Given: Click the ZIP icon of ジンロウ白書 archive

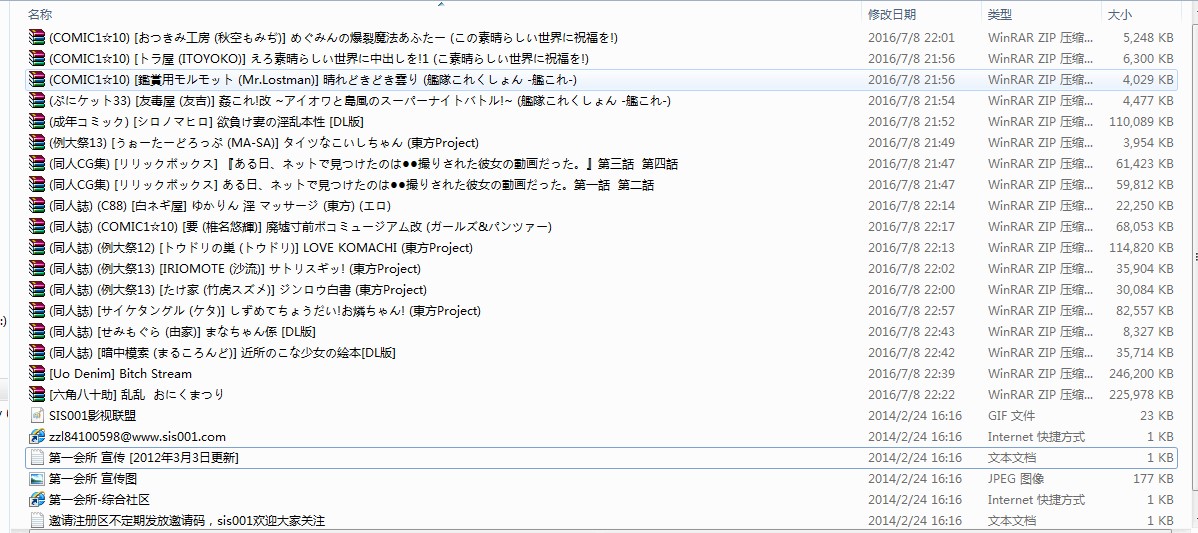Looking at the screenshot, I should tap(37, 290).
